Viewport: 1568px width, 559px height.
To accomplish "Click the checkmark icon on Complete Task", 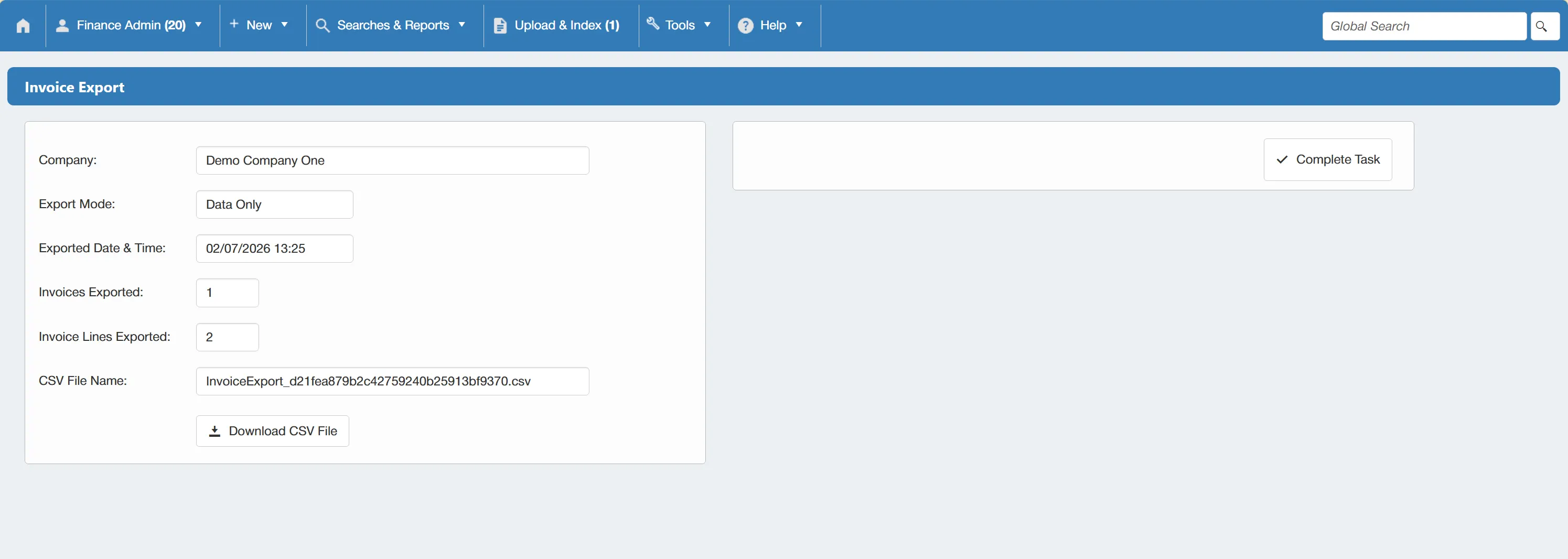I will pyautogui.click(x=1282, y=159).
